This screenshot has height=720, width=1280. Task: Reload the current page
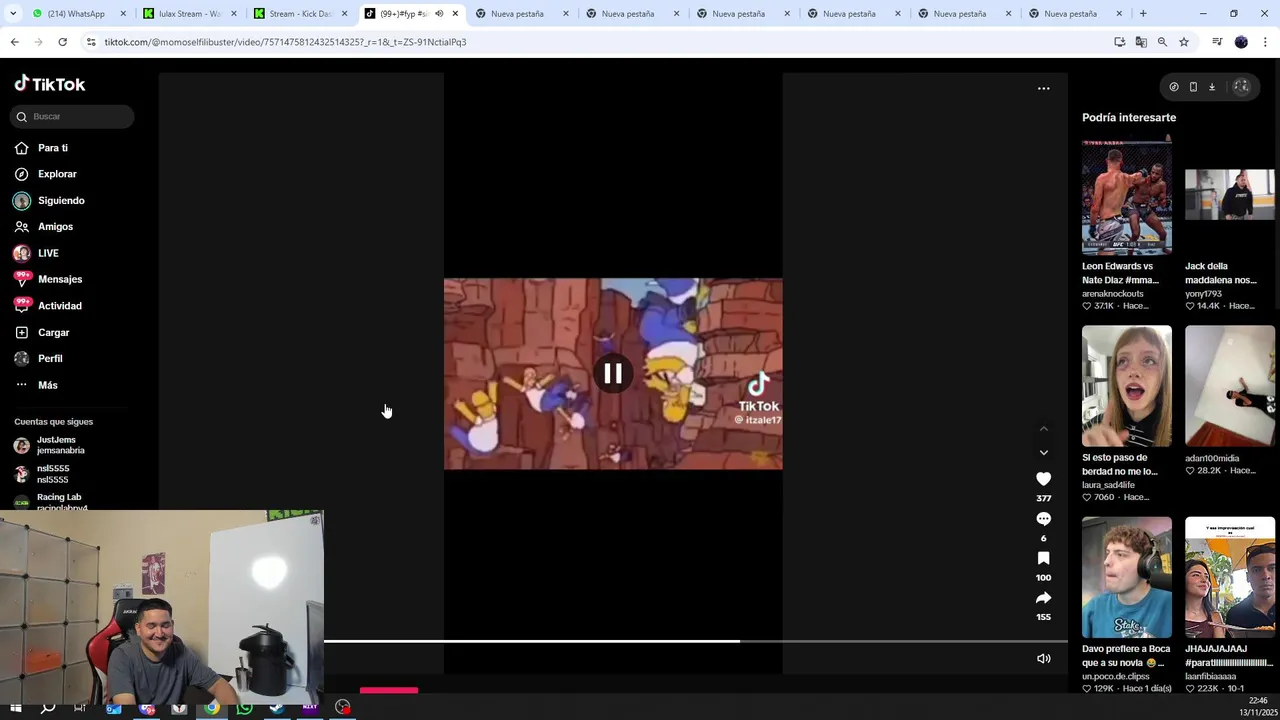click(62, 42)
